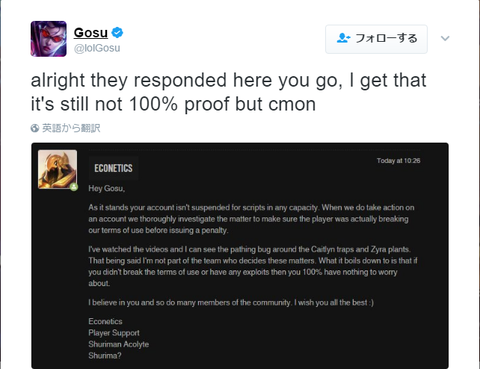Open the embedded support message image
The image size is (480, 369).
point(240,256)
